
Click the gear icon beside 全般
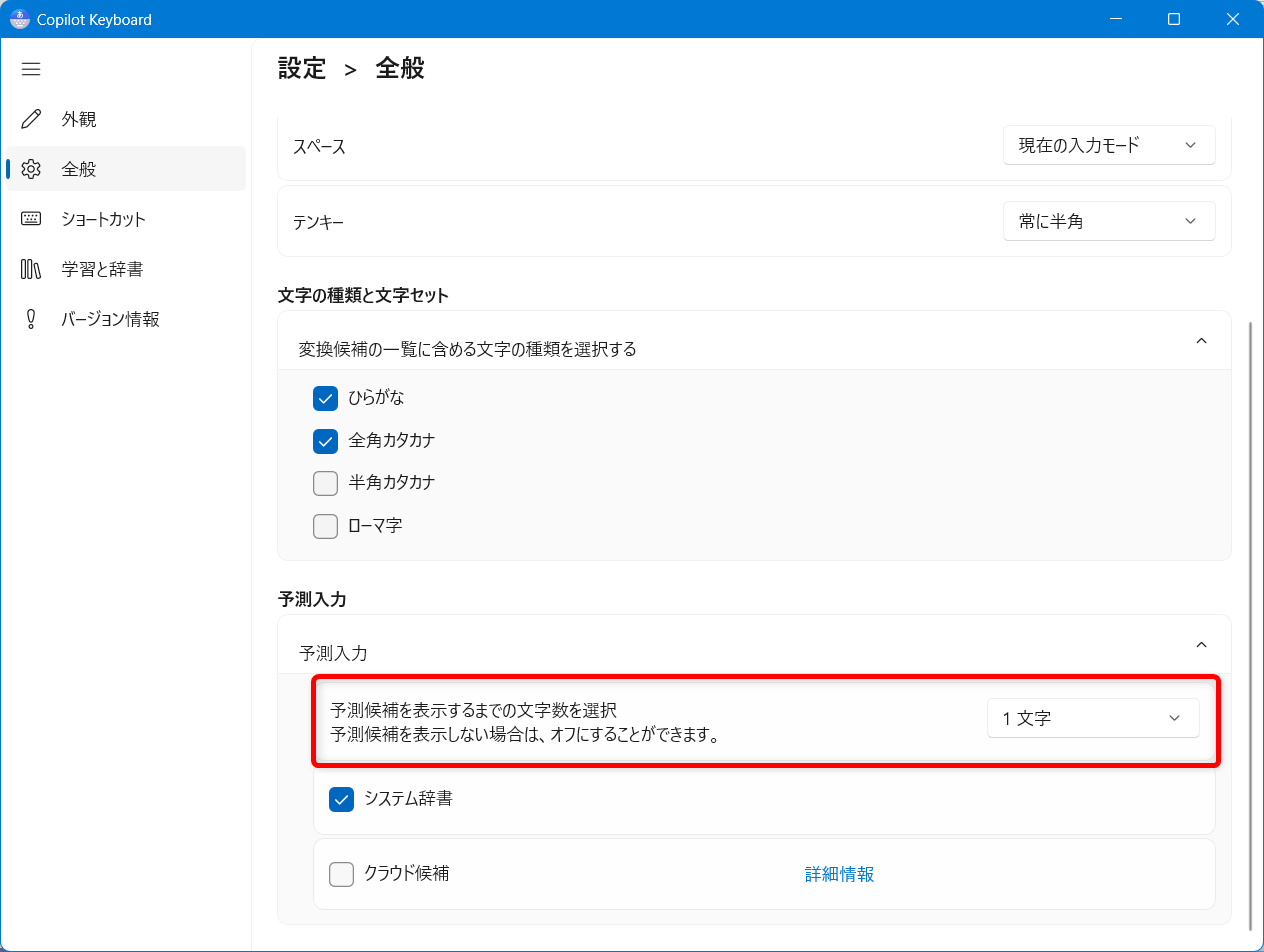(x=31, y=169)
